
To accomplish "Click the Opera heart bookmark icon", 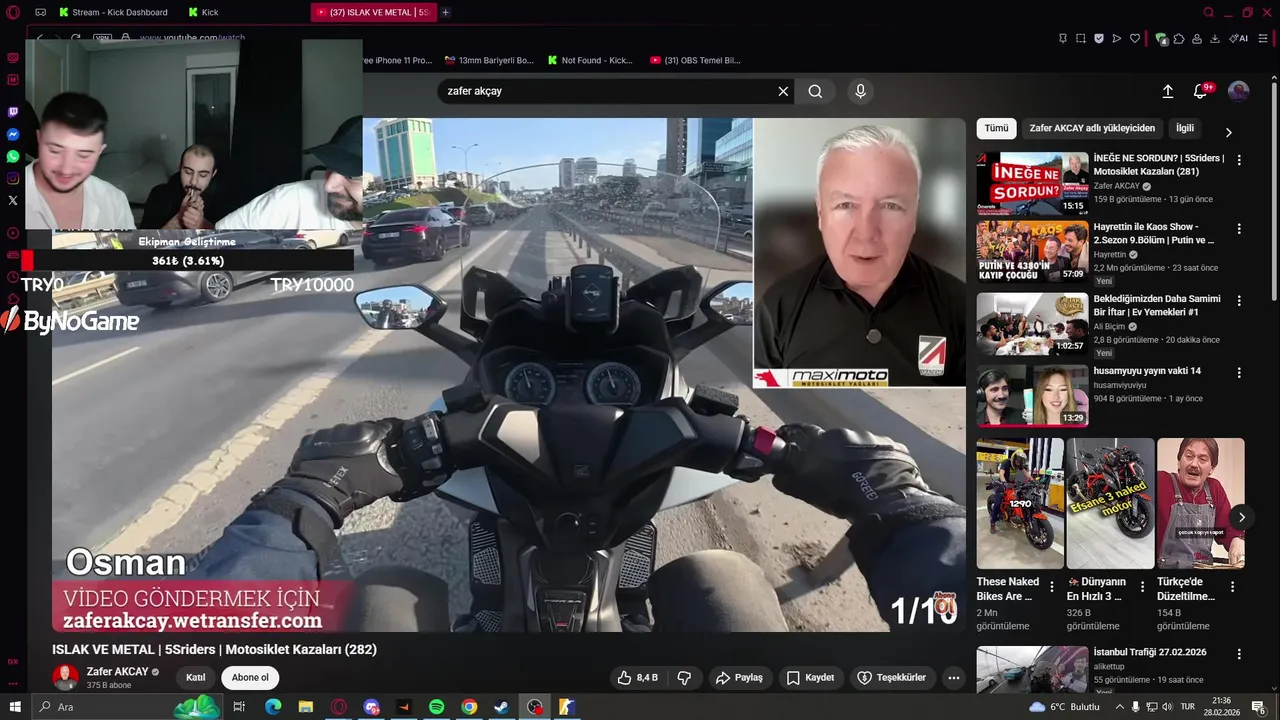I will [1134, 38].
